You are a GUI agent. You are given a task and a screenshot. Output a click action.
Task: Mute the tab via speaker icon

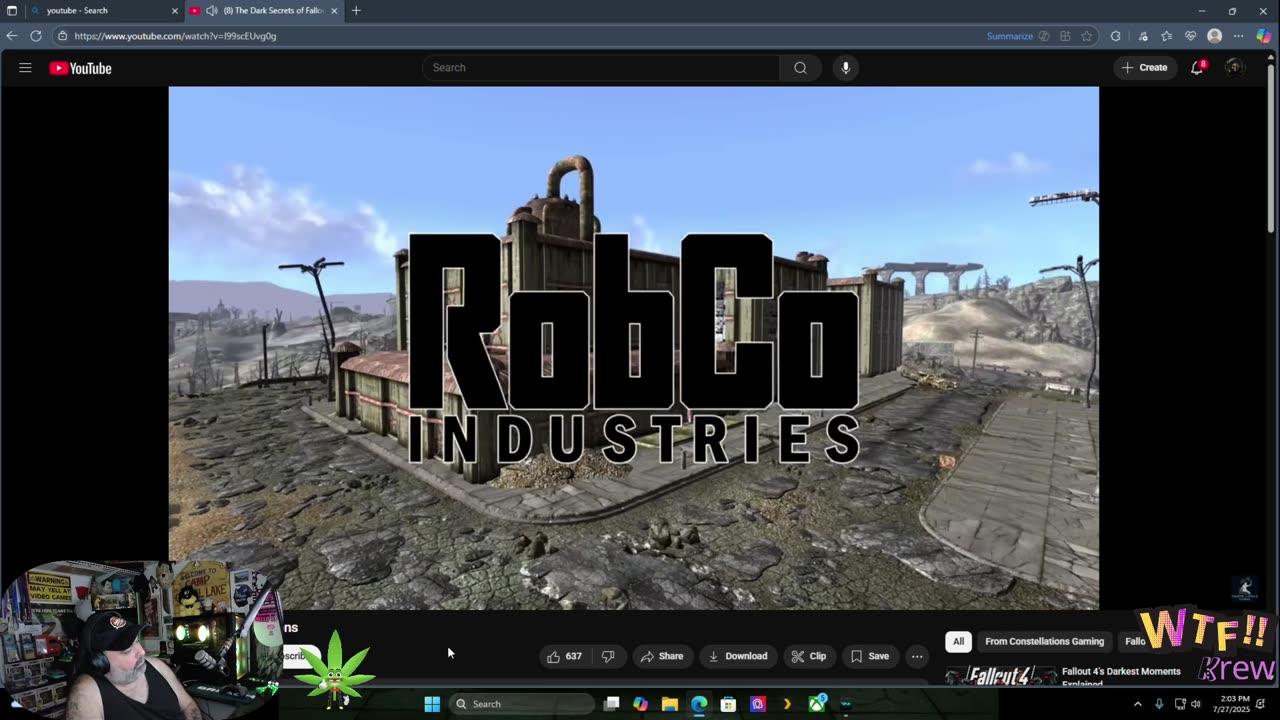[x=212, y=11]
